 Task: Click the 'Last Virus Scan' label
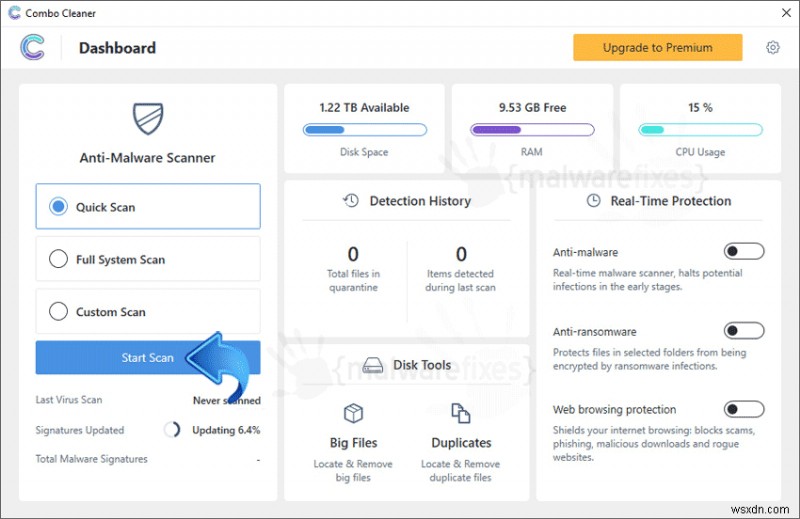point(69,400)
